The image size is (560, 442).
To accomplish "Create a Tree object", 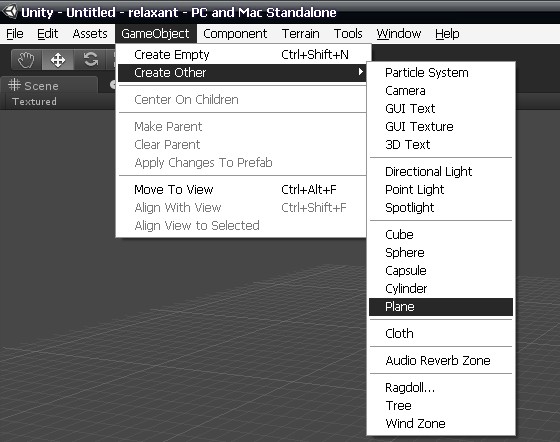I will point(441,406).
